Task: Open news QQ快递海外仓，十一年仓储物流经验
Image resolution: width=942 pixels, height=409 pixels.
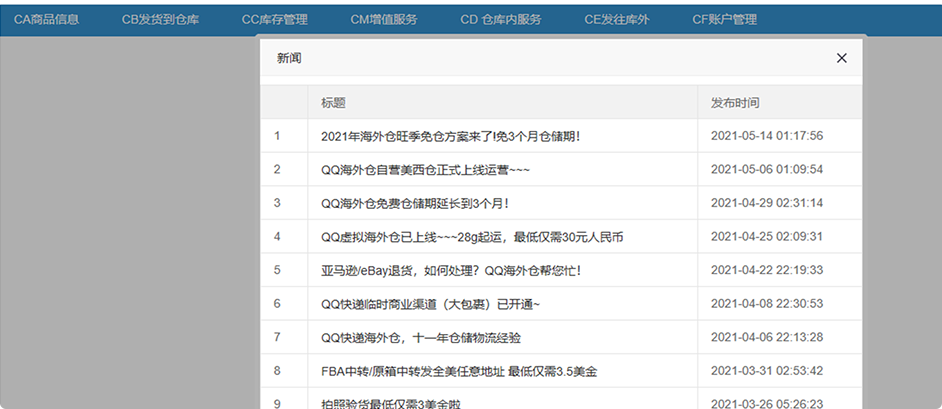Action: tap(421, 338)
